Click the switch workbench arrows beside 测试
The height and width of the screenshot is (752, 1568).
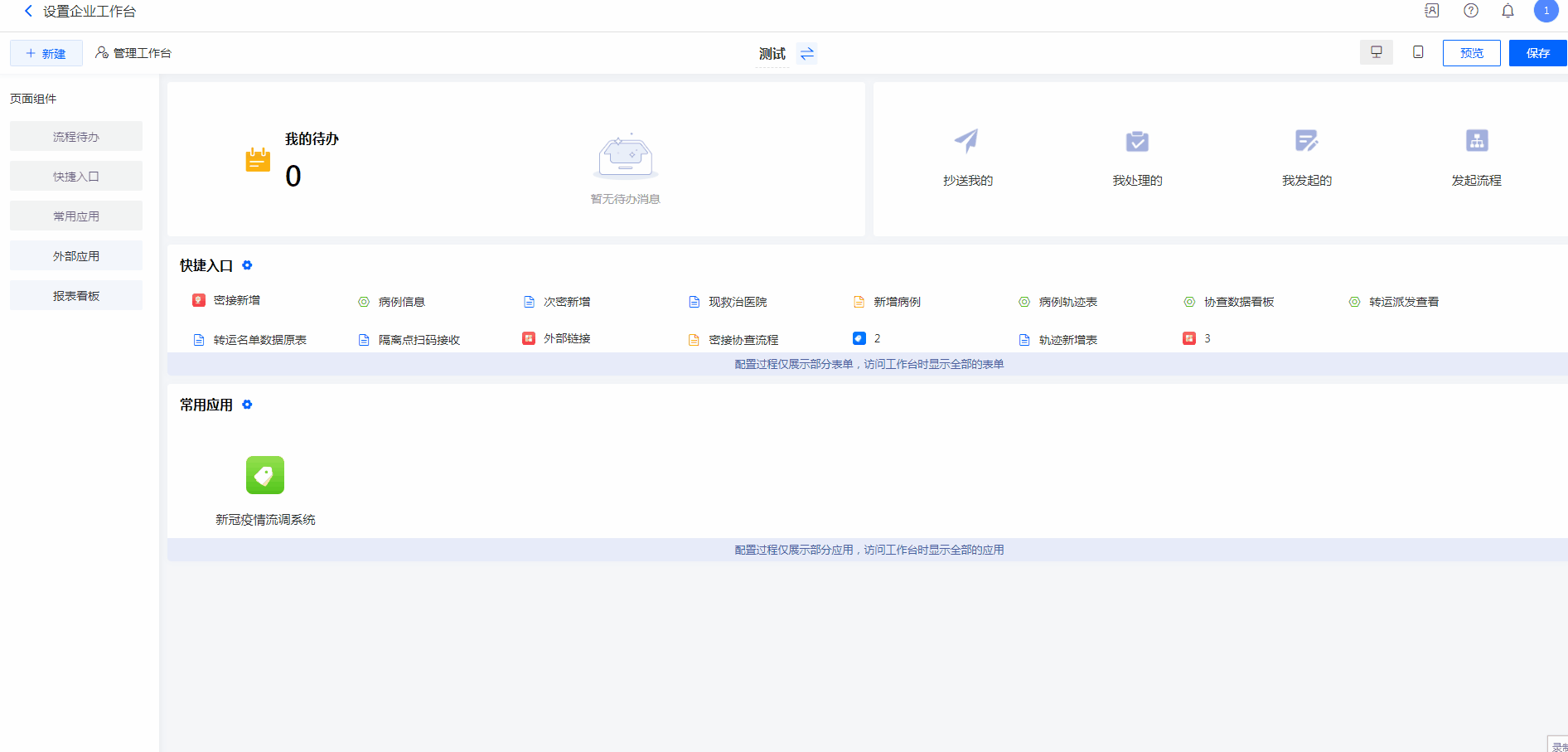click(x=806, y=54)
